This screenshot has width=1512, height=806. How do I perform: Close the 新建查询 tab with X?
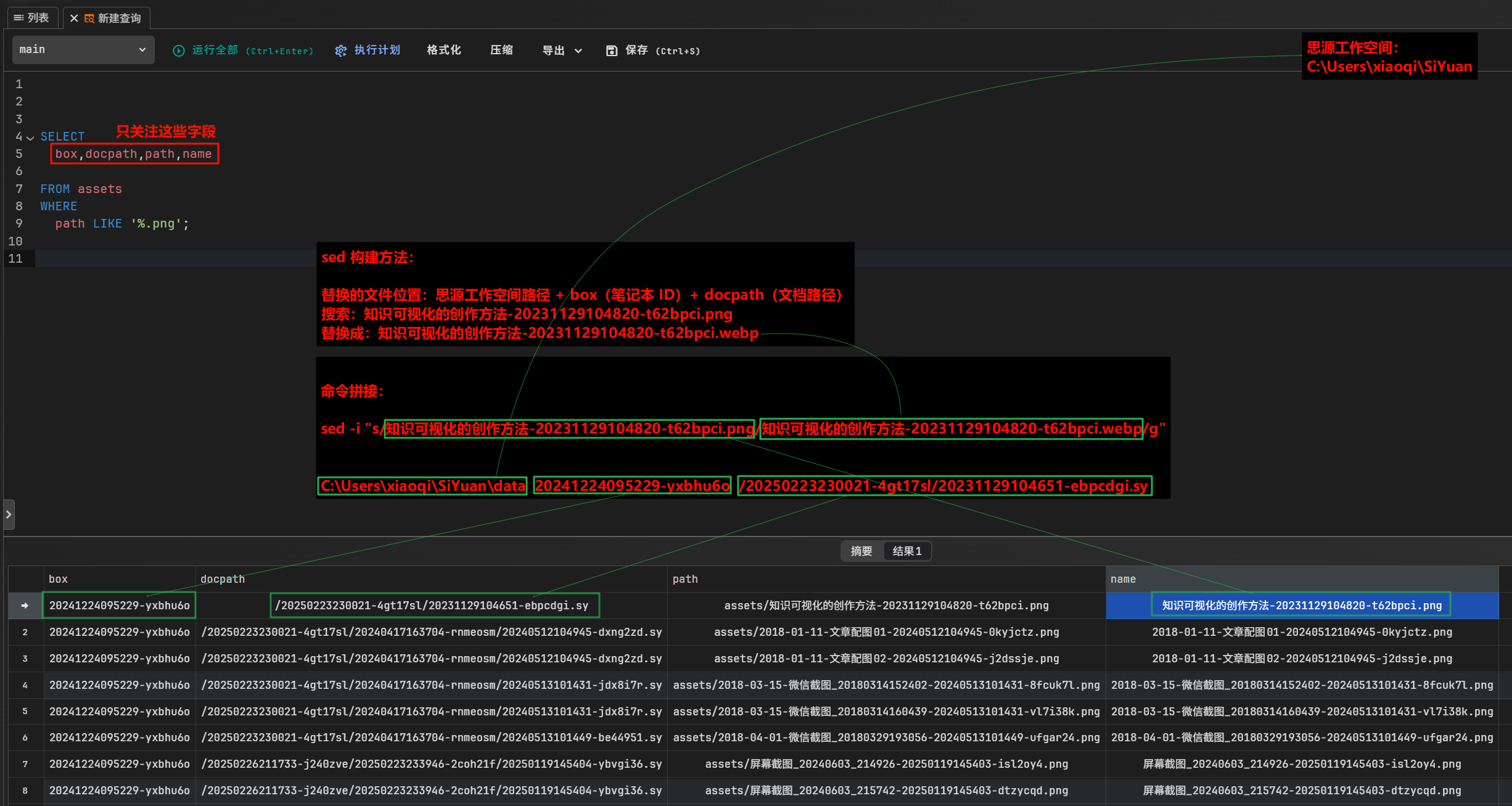click(x=74, y=19)
